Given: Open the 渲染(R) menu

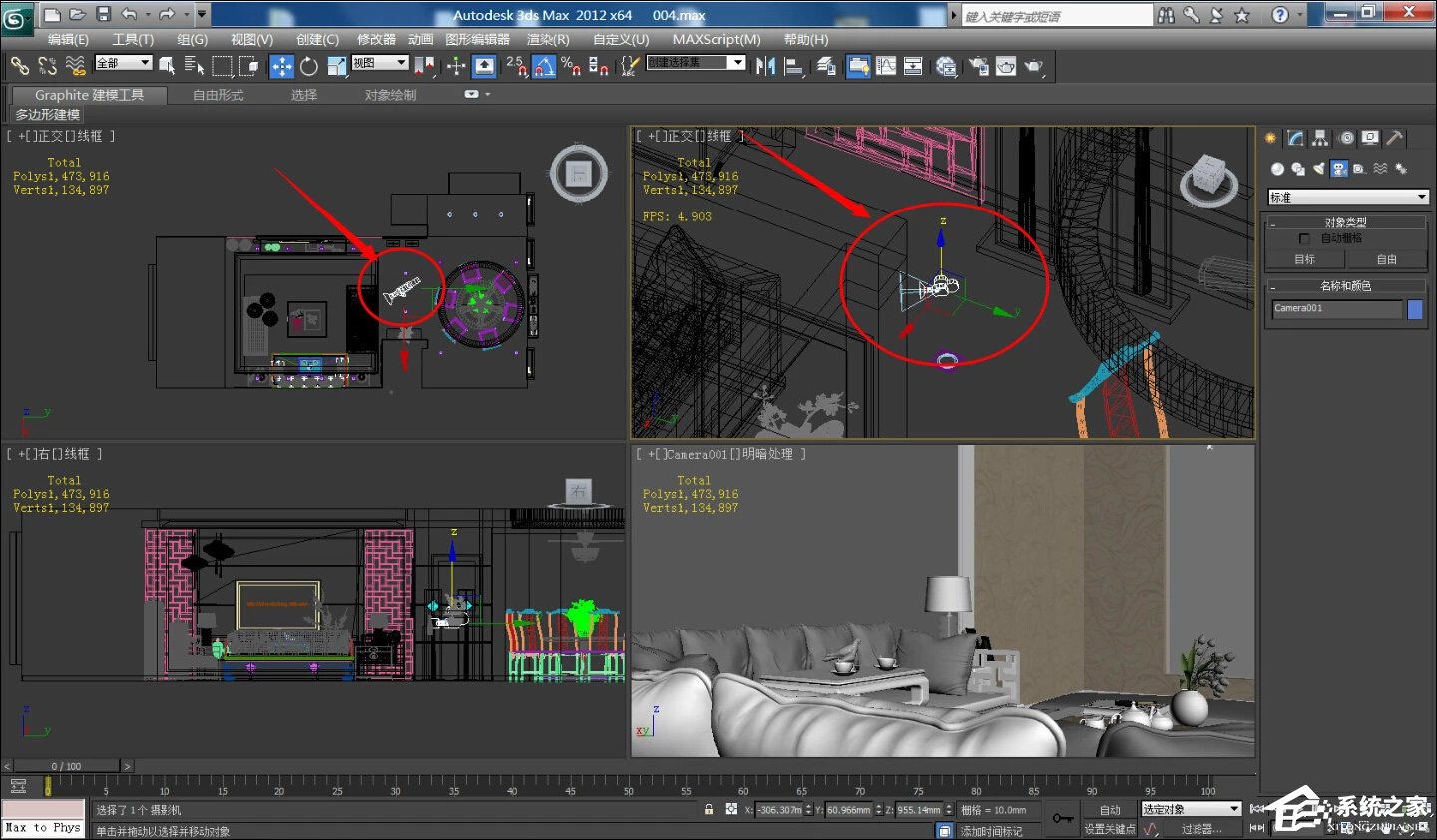Looking at the screenshot, I should (547, 39).
